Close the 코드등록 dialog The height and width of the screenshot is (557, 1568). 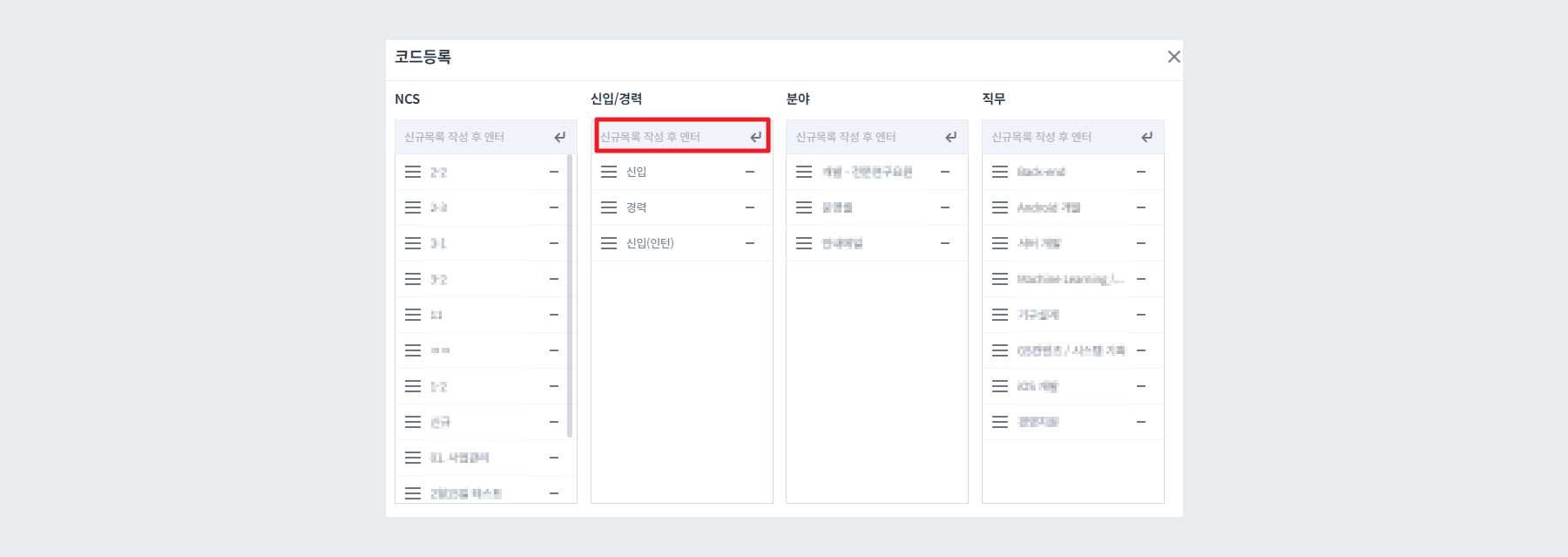(1173, 57)
